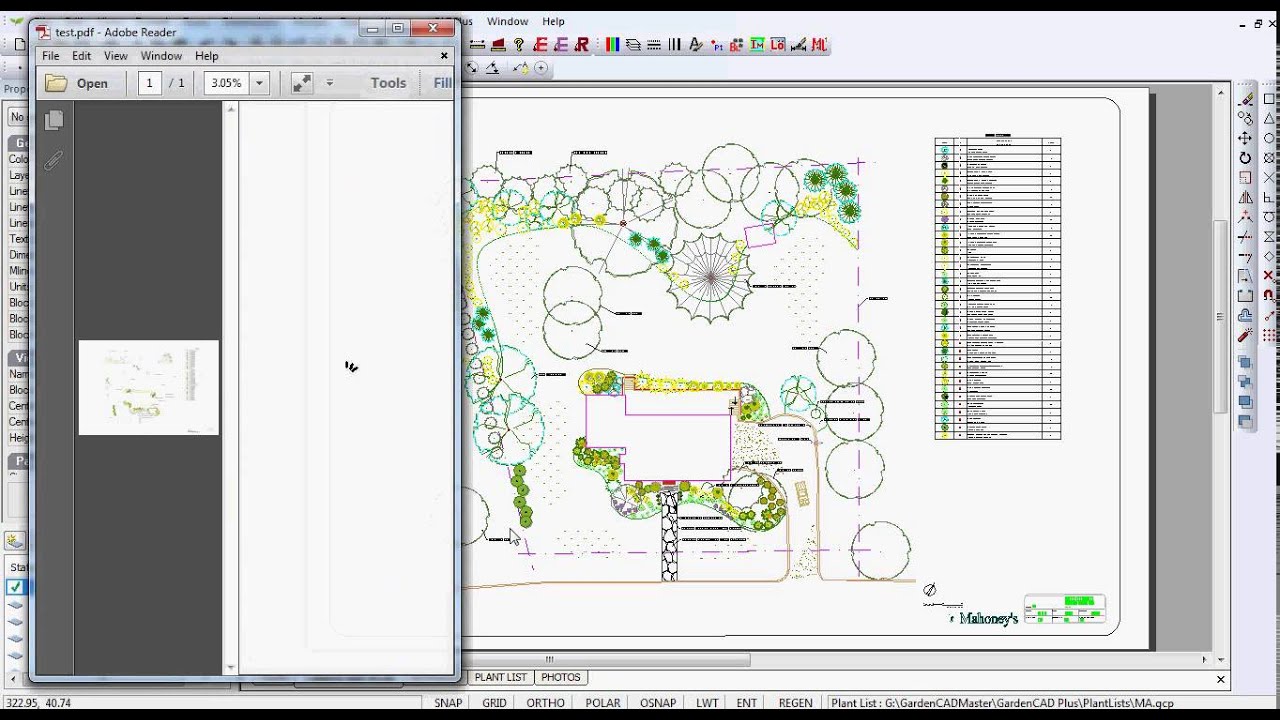
Task: Toggle the full-screen arrows button in Adobe Reader
Action: pyautogui.click(x=301, y=83)
